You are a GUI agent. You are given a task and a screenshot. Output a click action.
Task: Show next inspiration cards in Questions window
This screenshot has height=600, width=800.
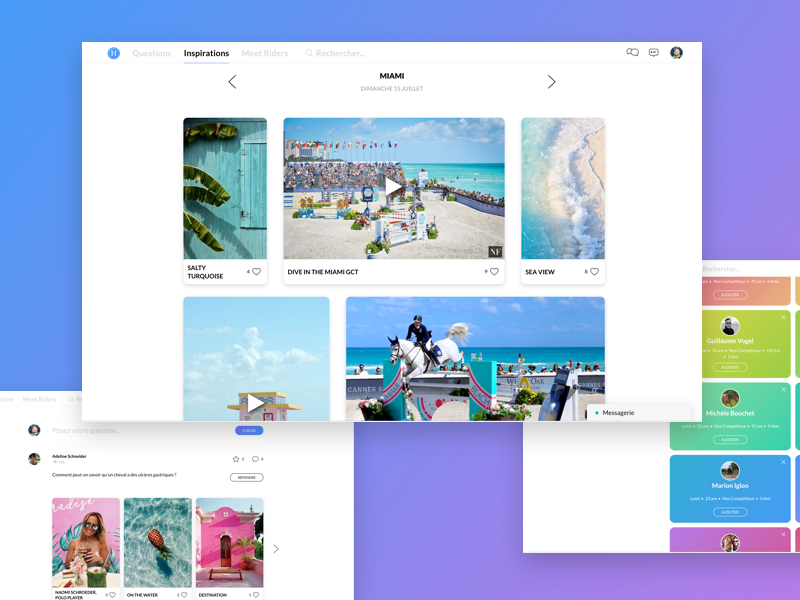coord(276,549)
